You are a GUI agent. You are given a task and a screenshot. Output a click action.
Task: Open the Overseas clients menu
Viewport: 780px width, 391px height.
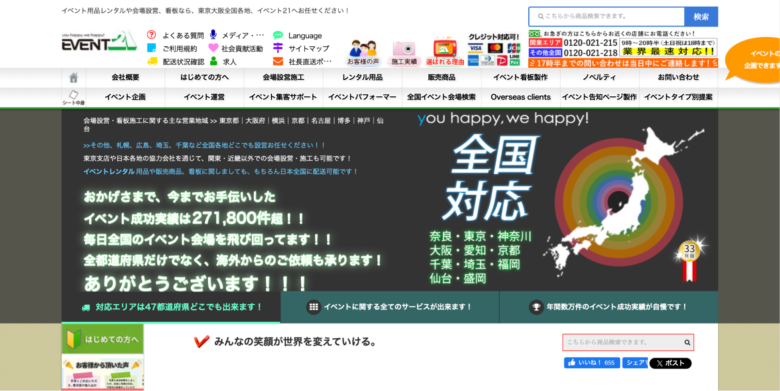click(x=520, y=97)
